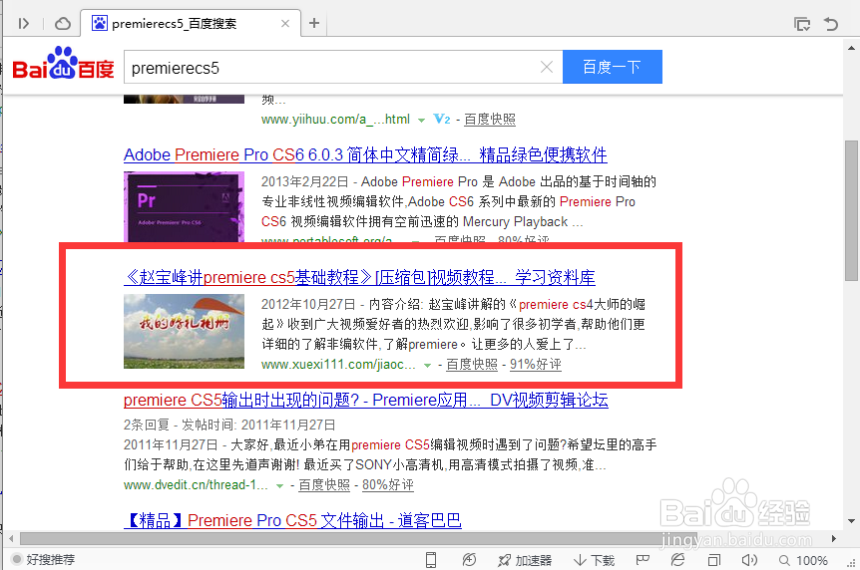Open Adobe Premiere Pro CS6 6.0.3 result title
Screen dimensions: 860x570
[365, 155]
